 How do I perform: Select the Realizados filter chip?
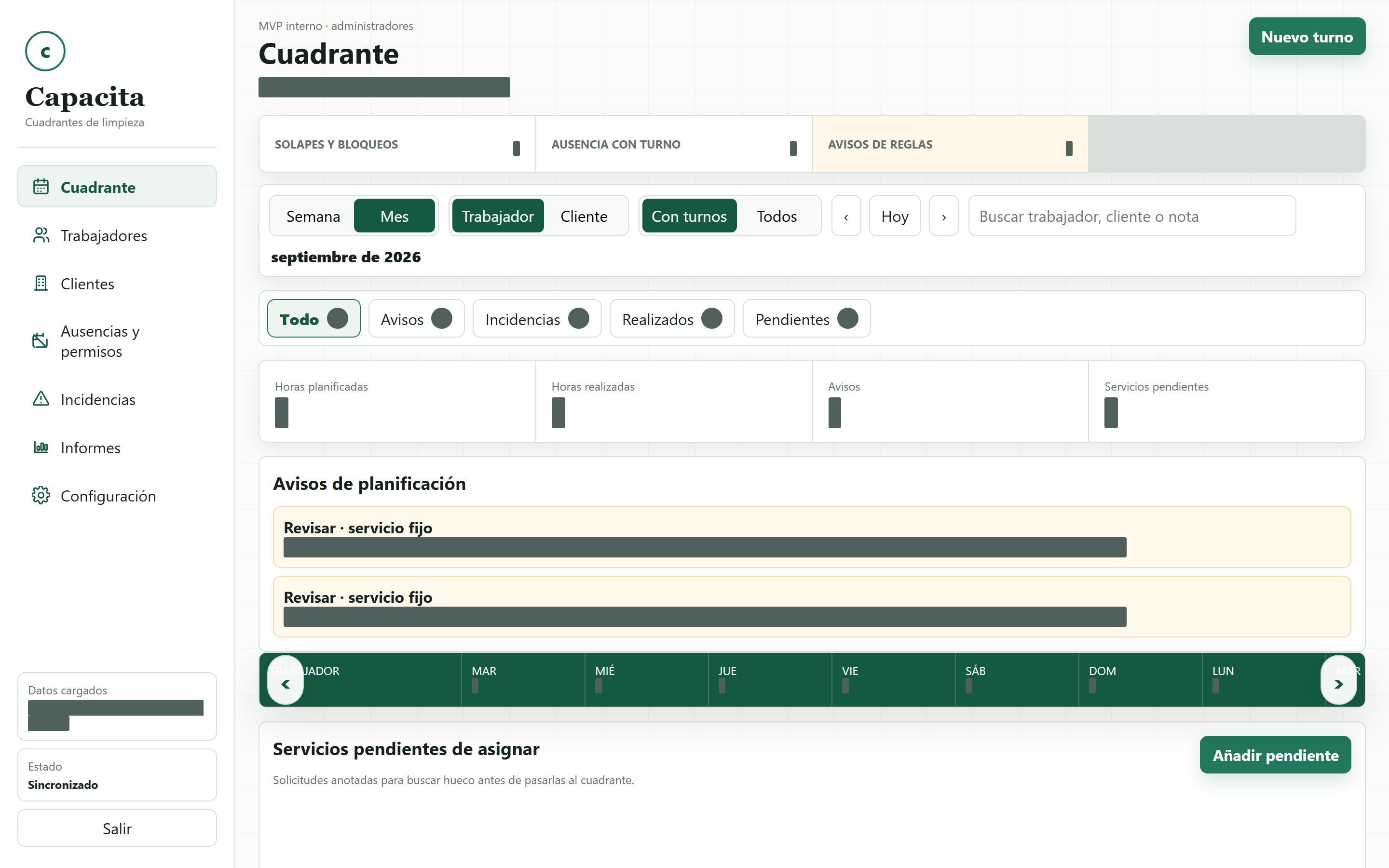pyautogui.click(x=671, y=319)
